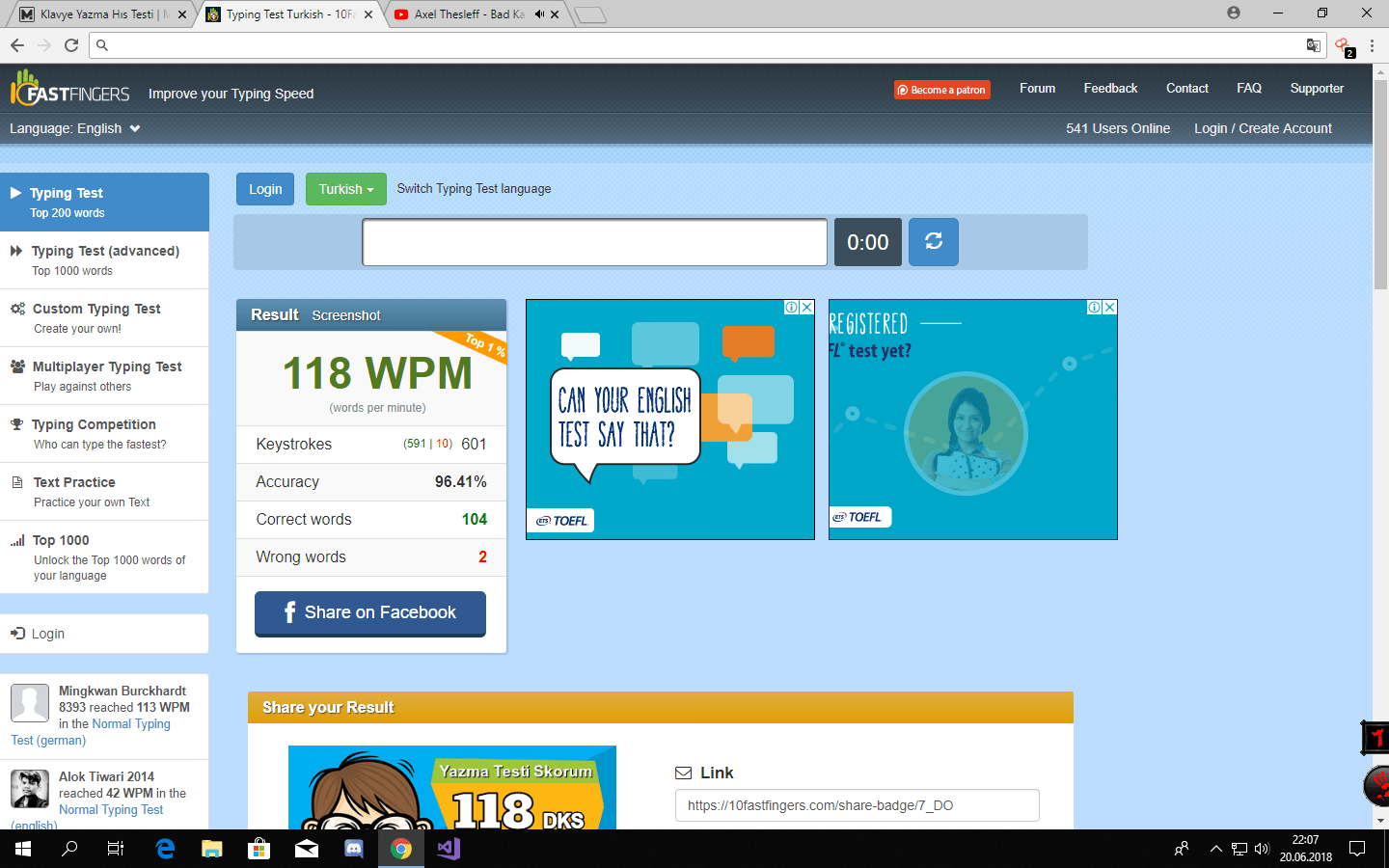Image resolution: width=1389 pixels, height=868 pixels.
Task: Open Typing Test Top 200 words
Action: tap(104, 202)
